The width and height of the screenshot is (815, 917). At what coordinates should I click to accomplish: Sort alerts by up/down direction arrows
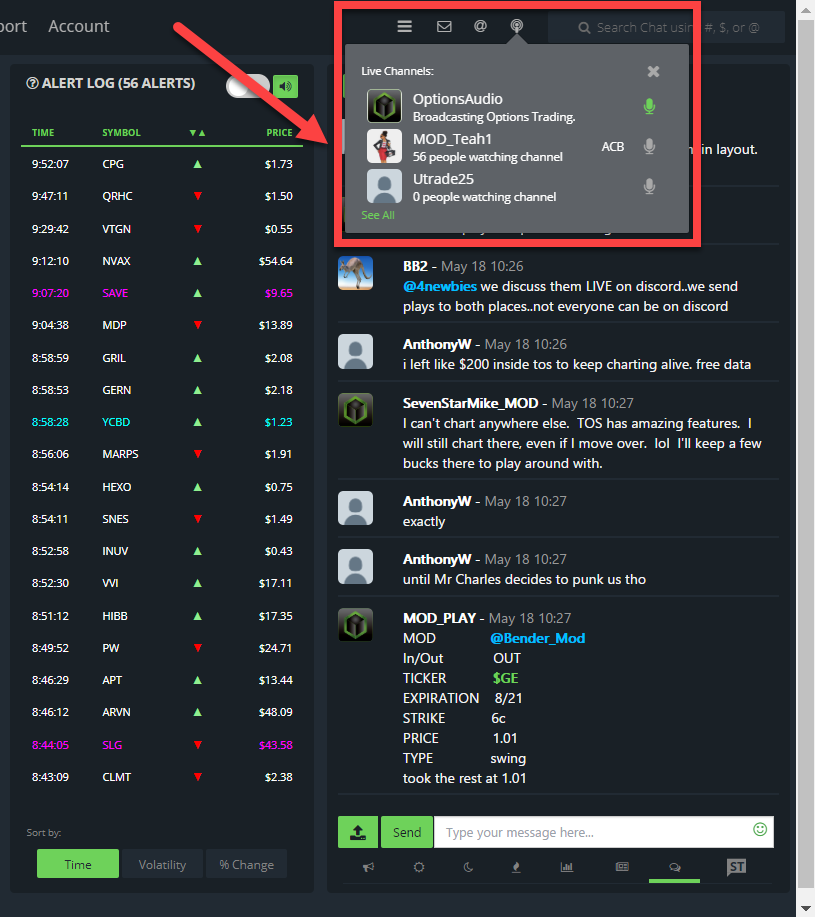[x=197, y=133]
